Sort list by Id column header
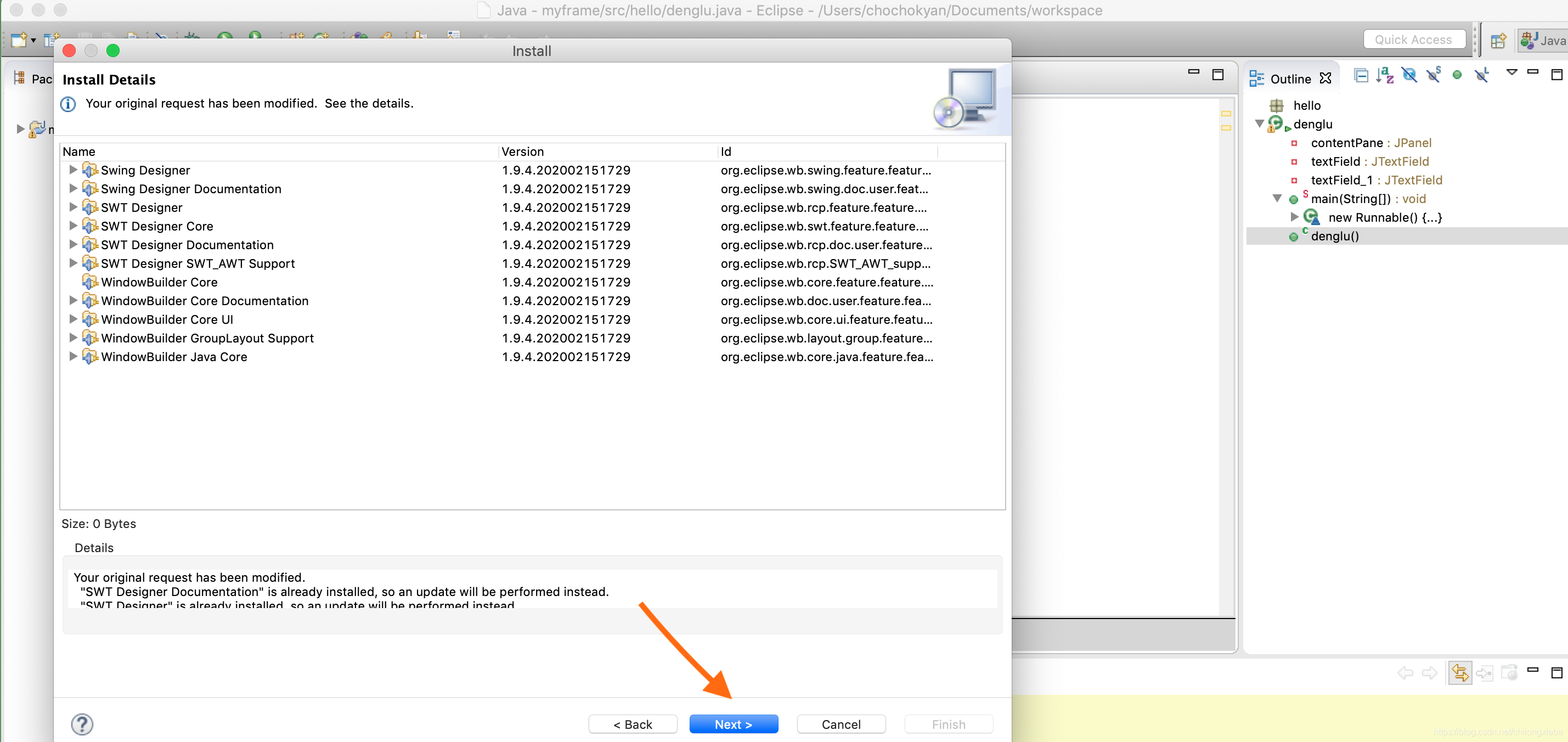This screenshot has width=1568, height=742. (828, 151)
